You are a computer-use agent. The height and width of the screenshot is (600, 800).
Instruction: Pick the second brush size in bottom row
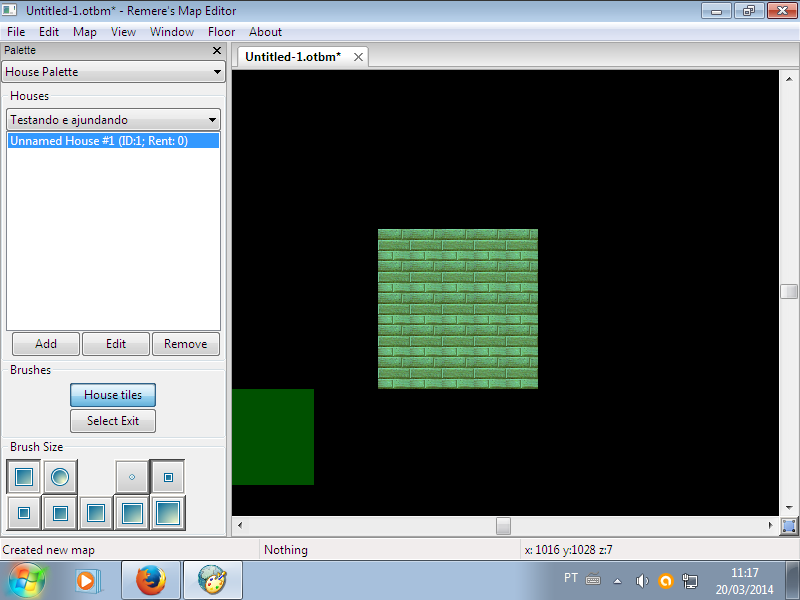pos(60,513)
